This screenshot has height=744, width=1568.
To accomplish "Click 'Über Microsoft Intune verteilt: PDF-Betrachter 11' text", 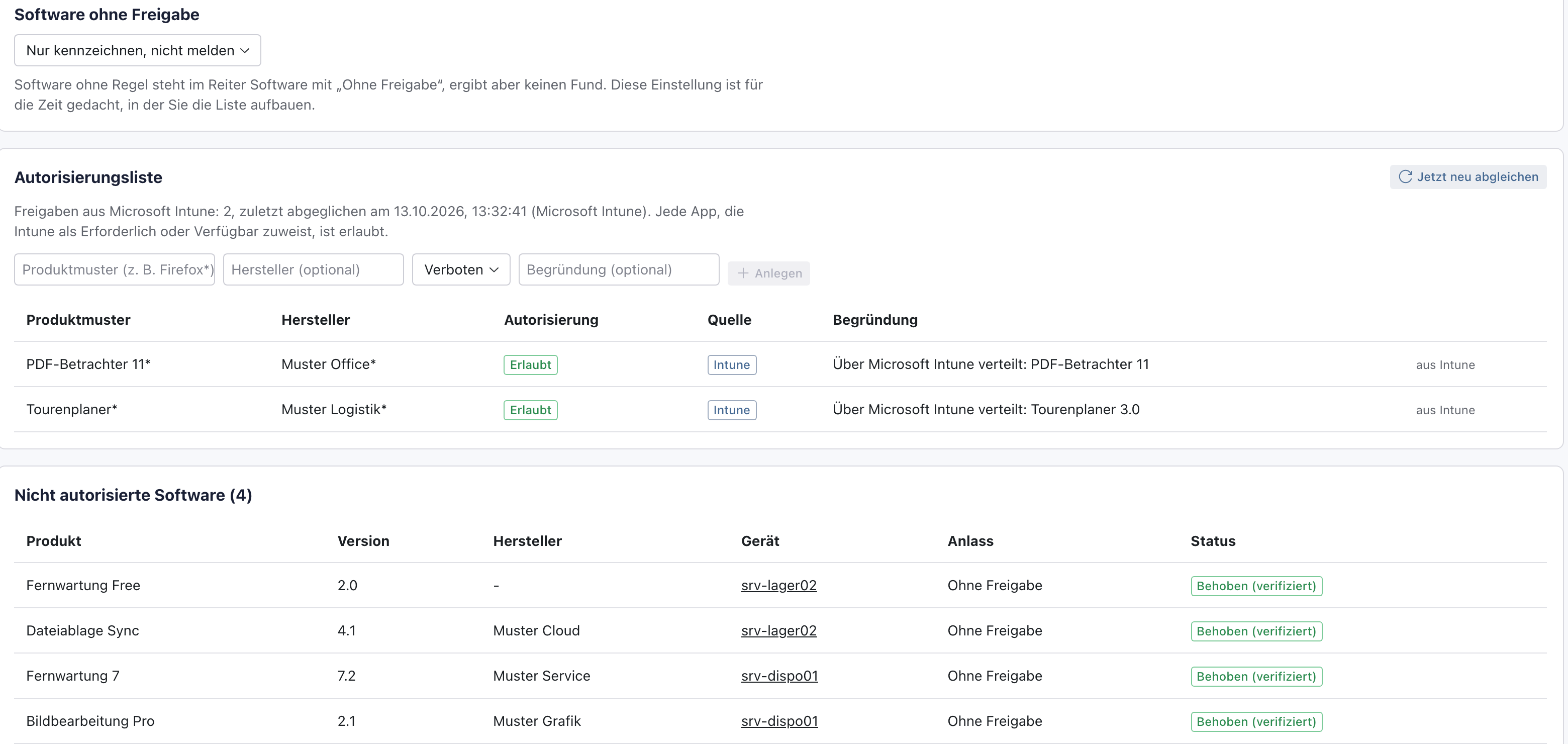I will 991,364.
